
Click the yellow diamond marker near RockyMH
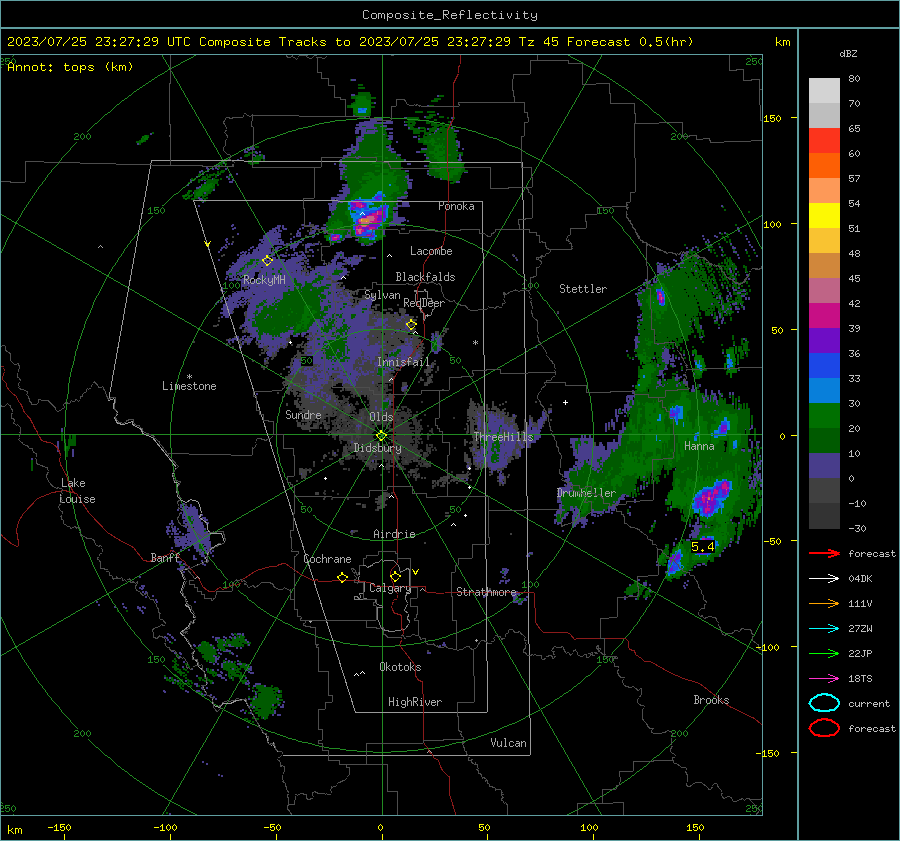coord(267,261)
